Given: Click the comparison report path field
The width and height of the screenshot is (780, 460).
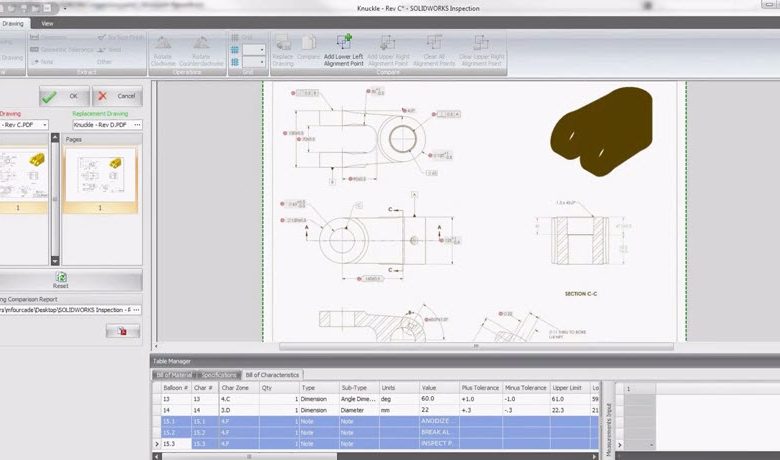Looking at the screenshot, I should [x=66, y=310].
